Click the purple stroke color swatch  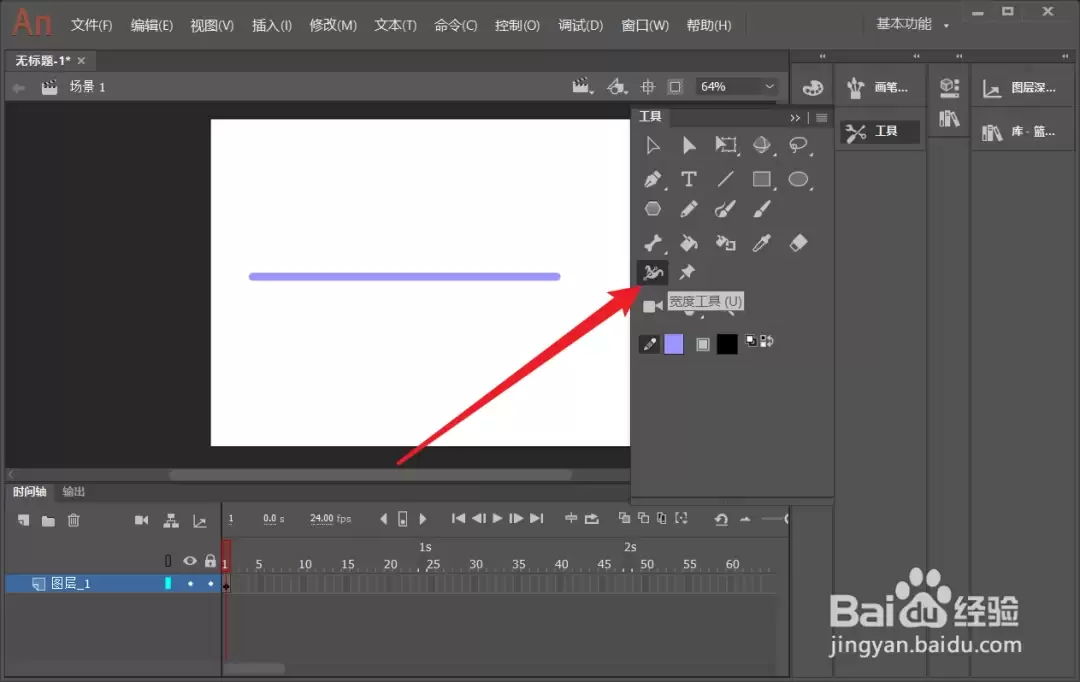pos(674,344)
